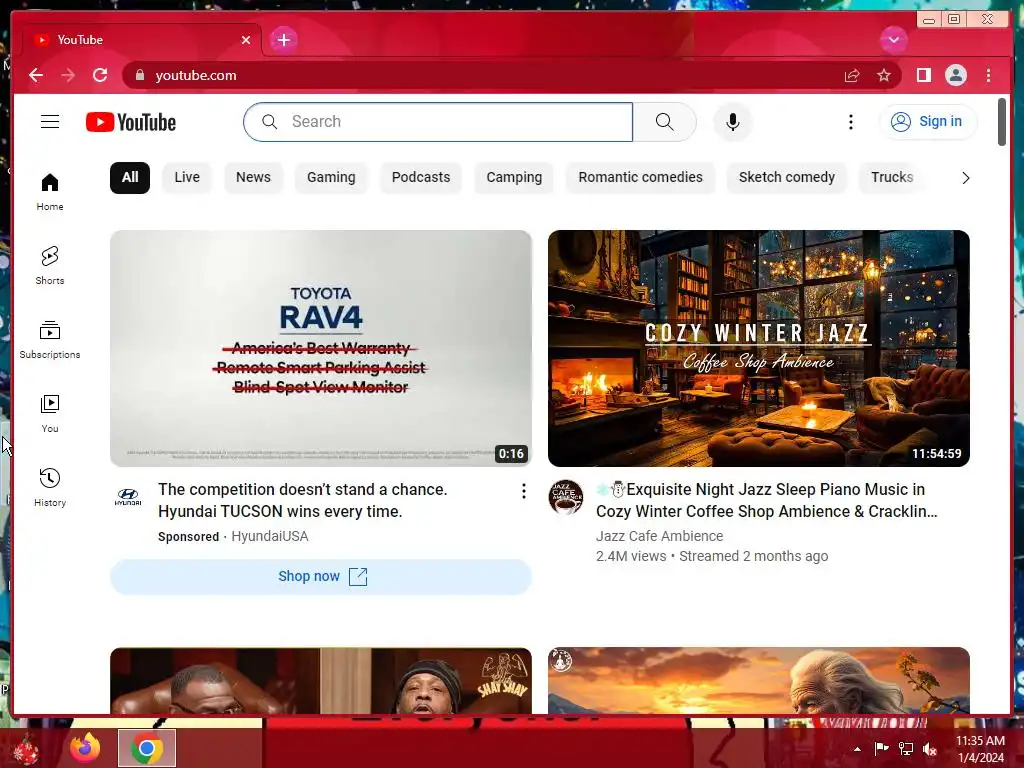Click the page vertical scrollbar

[x=1002, y=122]
